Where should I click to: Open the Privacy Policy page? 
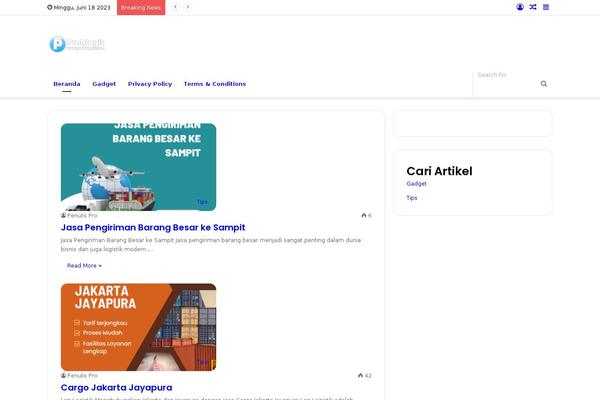[150, 84]
